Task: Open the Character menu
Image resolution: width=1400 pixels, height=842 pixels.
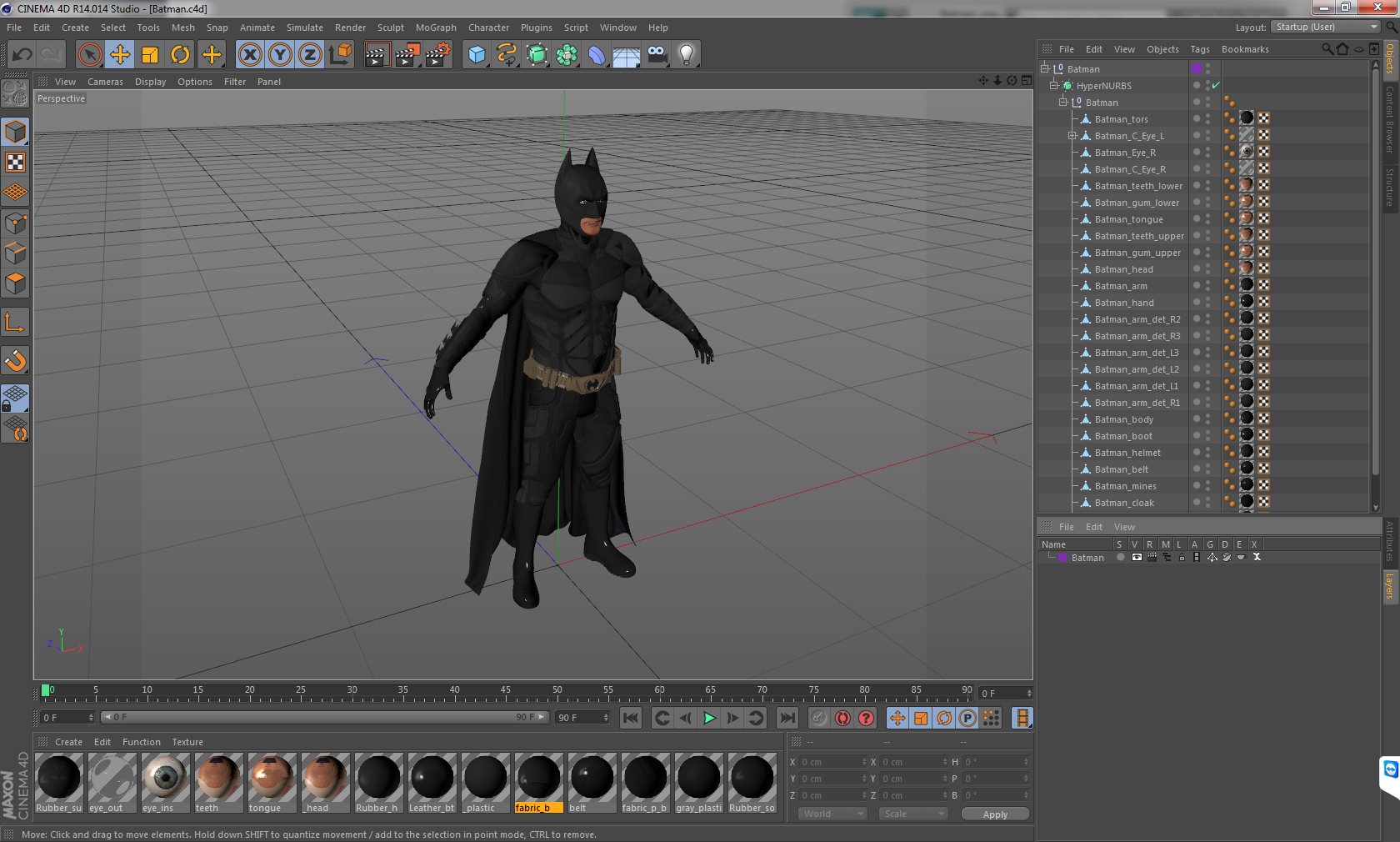Action: (488, 28)
